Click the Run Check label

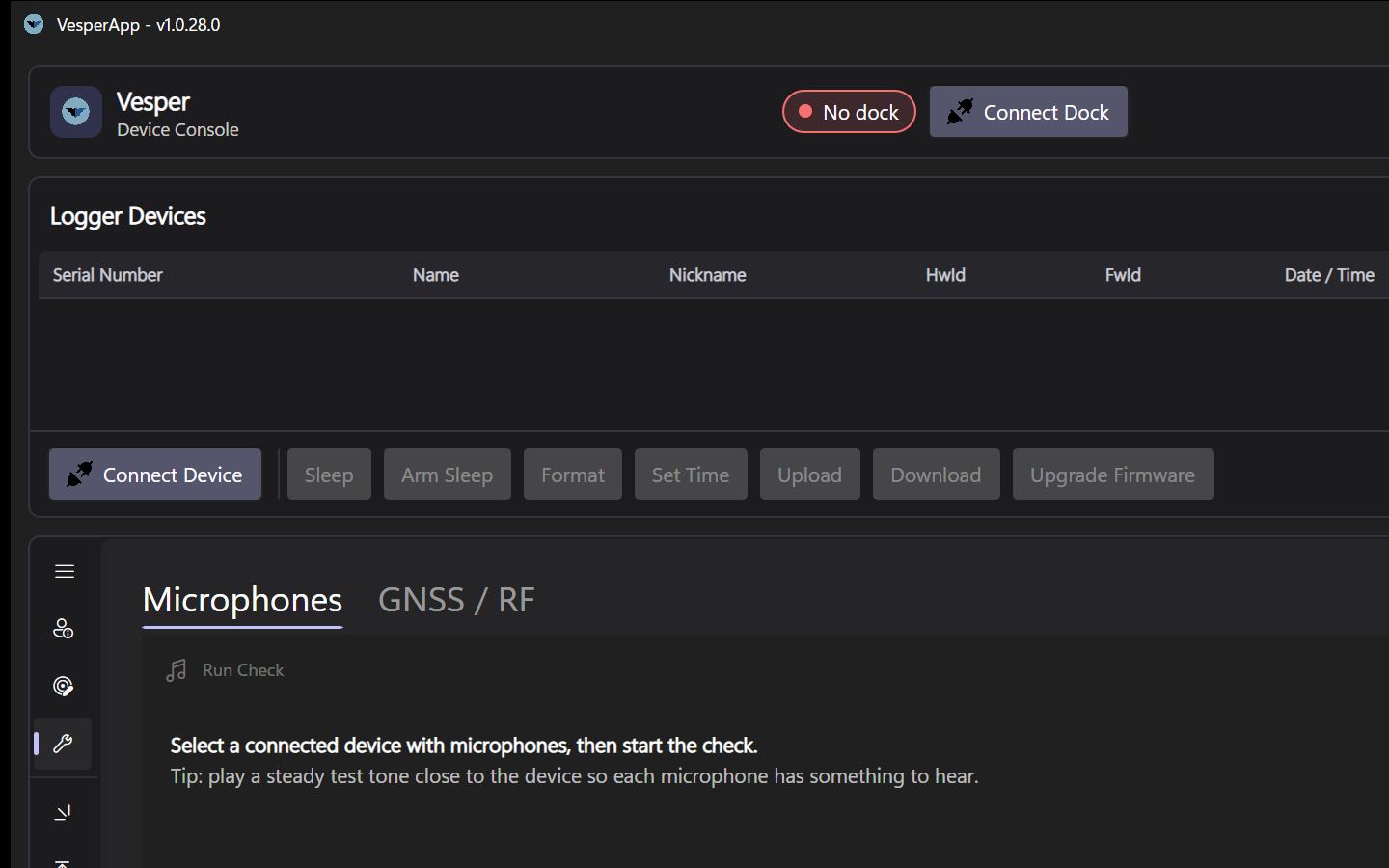click(x=243, y=670)
